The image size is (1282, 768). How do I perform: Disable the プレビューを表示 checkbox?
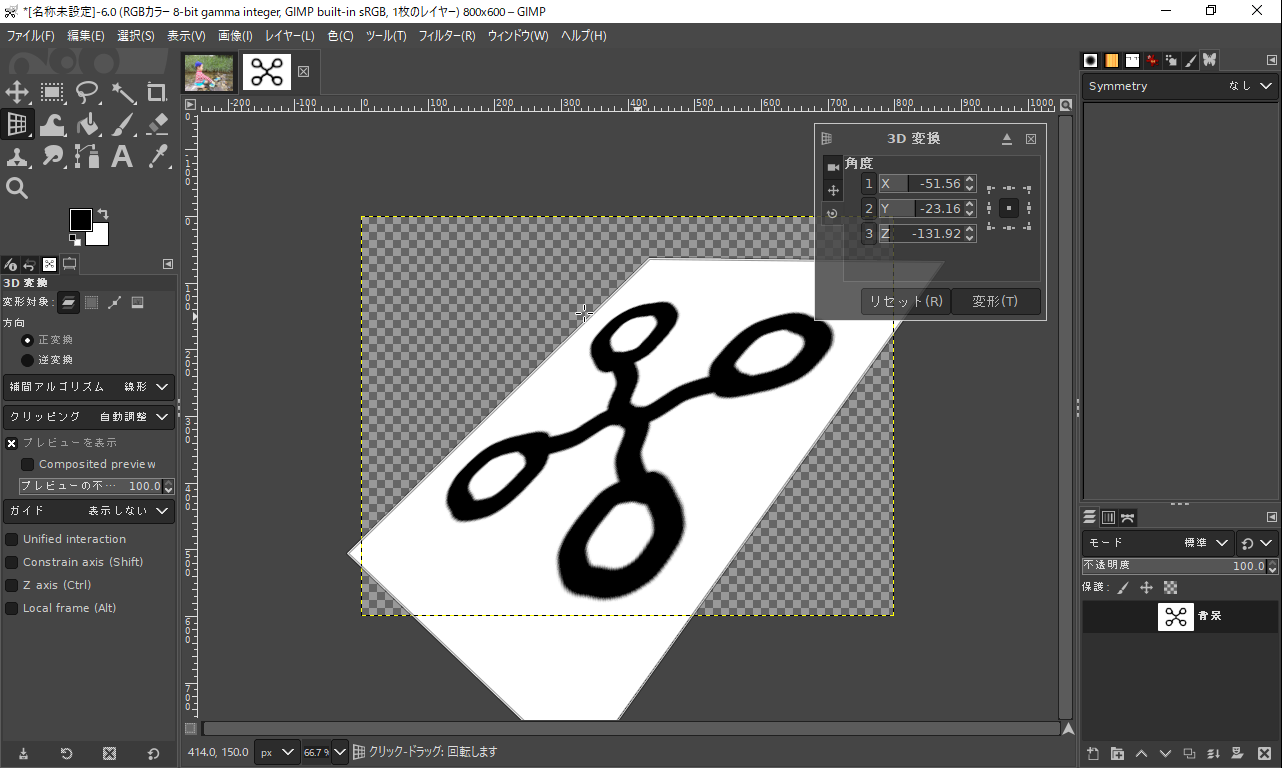[x=10, y=443]
